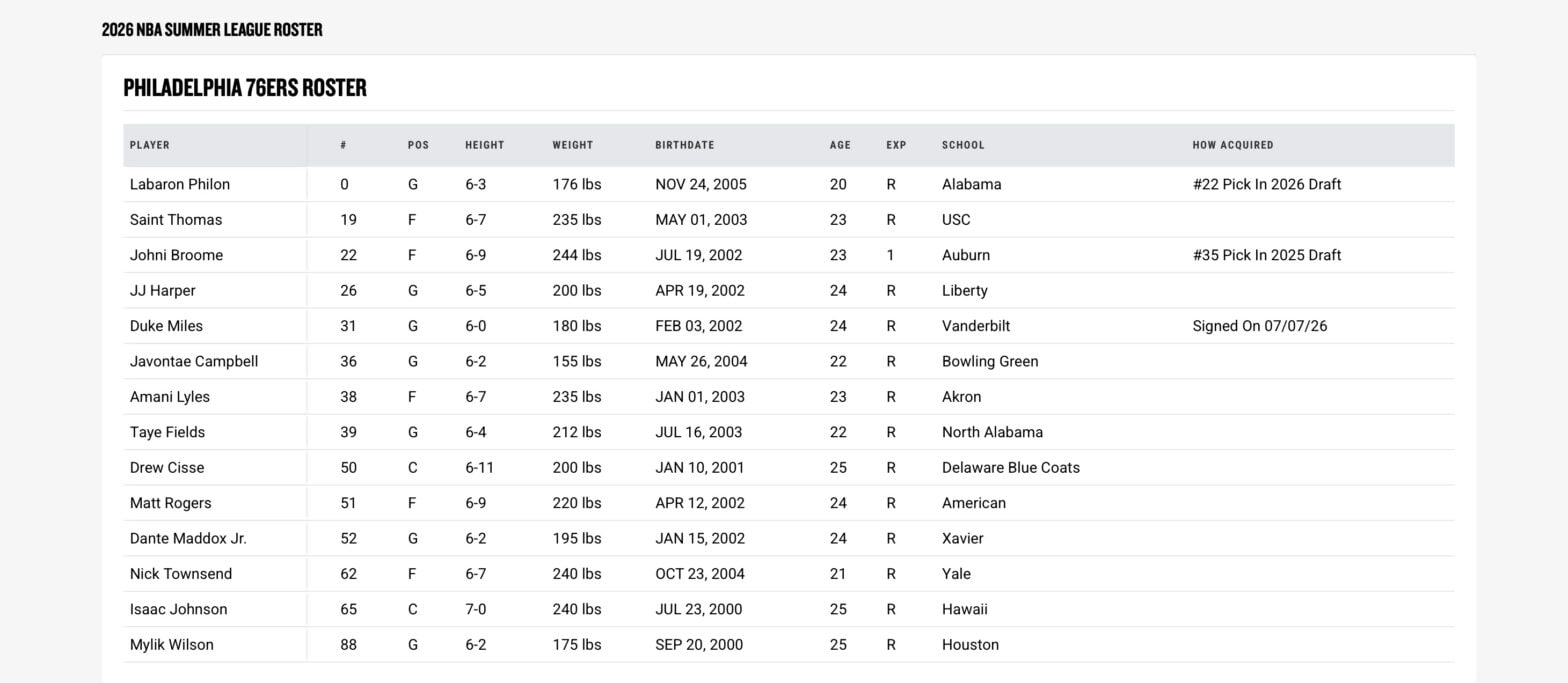Image resolution: width=1568 pixels, height=683 pixels.
Task: Select player name Nick Townsend
Action: tap(181, 574)
